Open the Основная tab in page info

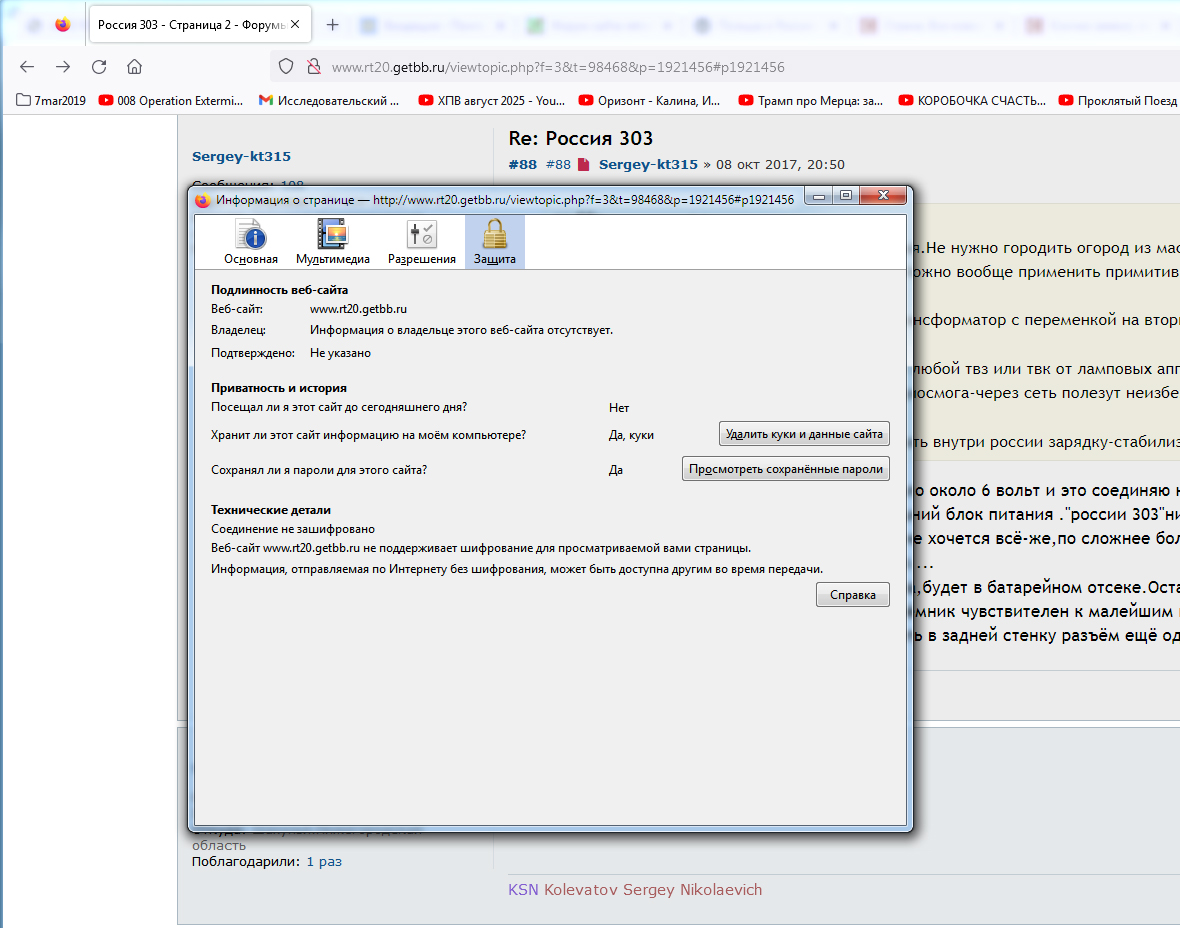pos(251,243)
